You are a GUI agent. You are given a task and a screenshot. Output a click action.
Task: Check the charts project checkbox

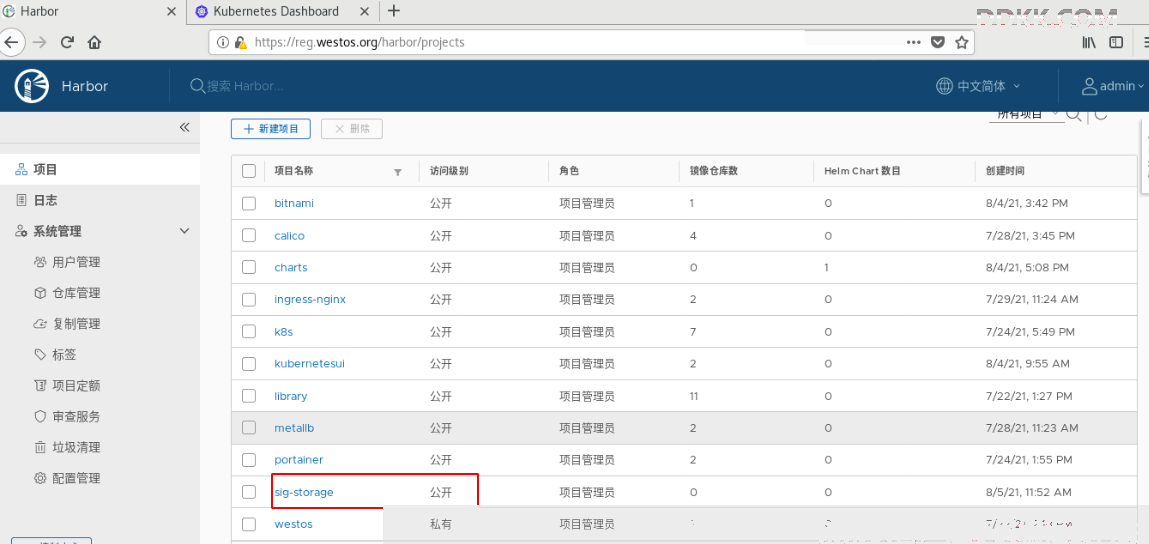click(x=249, y=267)
